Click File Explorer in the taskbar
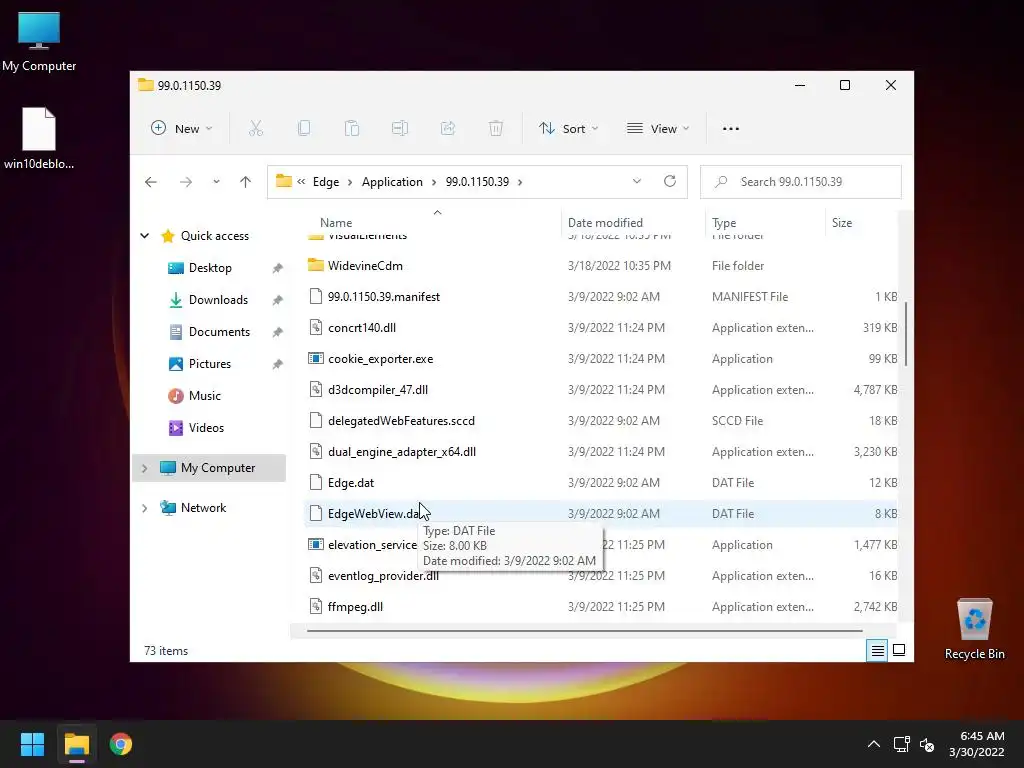The image size is (1024, 768). (76, 744)
